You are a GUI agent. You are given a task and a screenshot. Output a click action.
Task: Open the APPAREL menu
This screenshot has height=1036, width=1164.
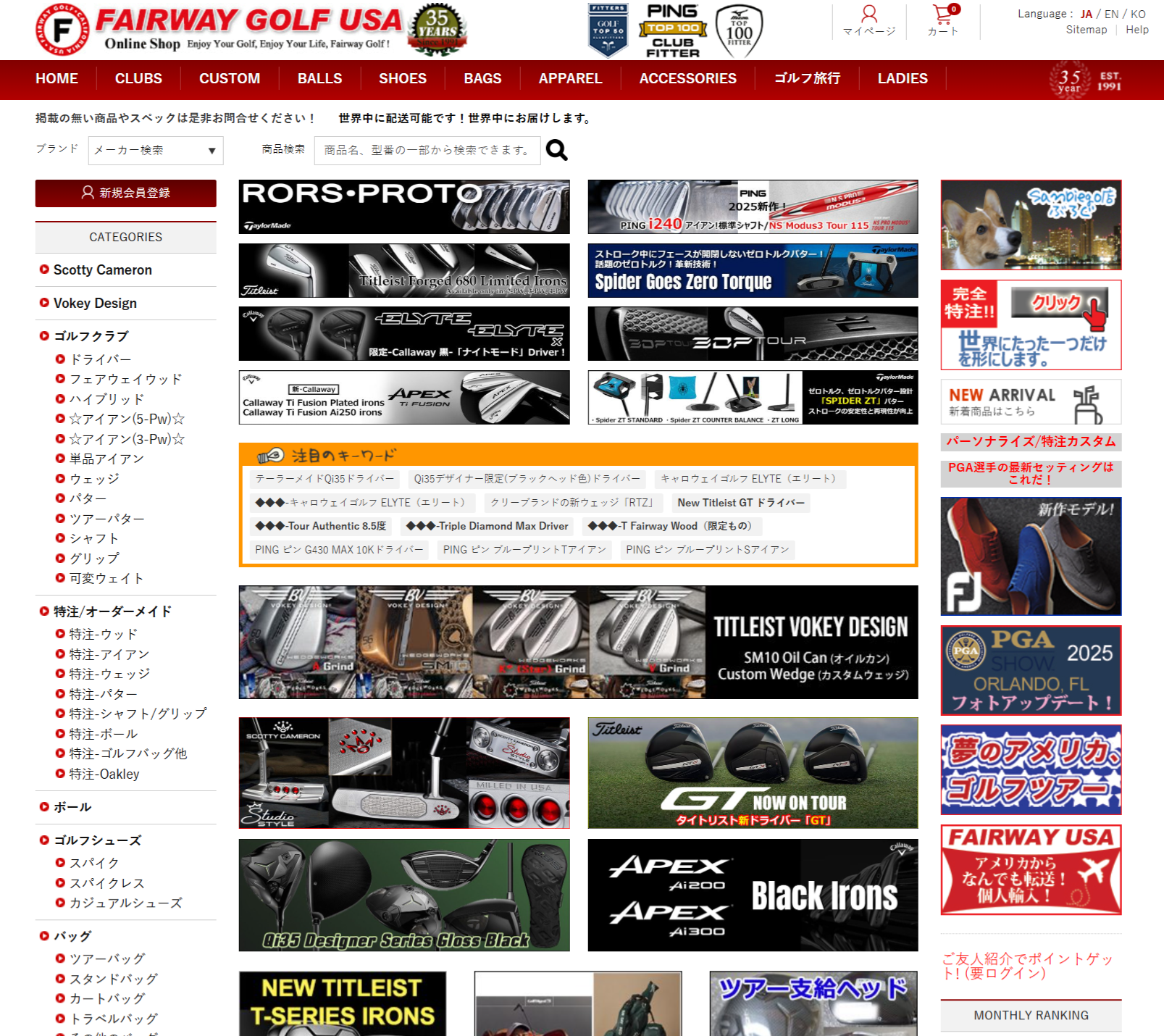pyautogui.click(x=570, y=78)
